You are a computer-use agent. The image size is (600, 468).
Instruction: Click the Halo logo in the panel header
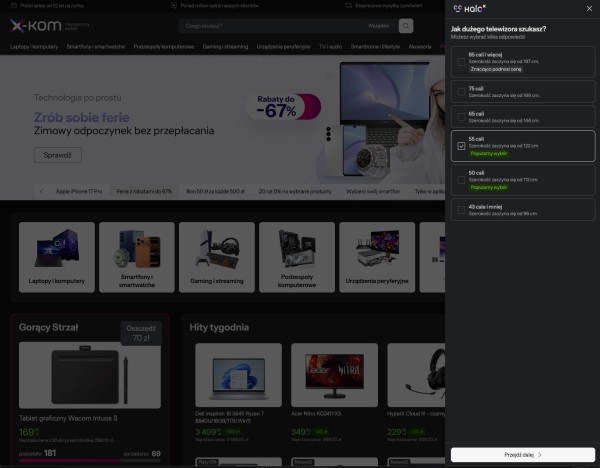pyautogui.click(x=469, y=8)
